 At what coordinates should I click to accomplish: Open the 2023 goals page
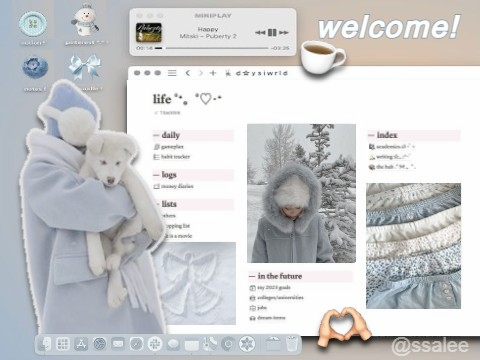pyautogui.click(x=270, y=288)
